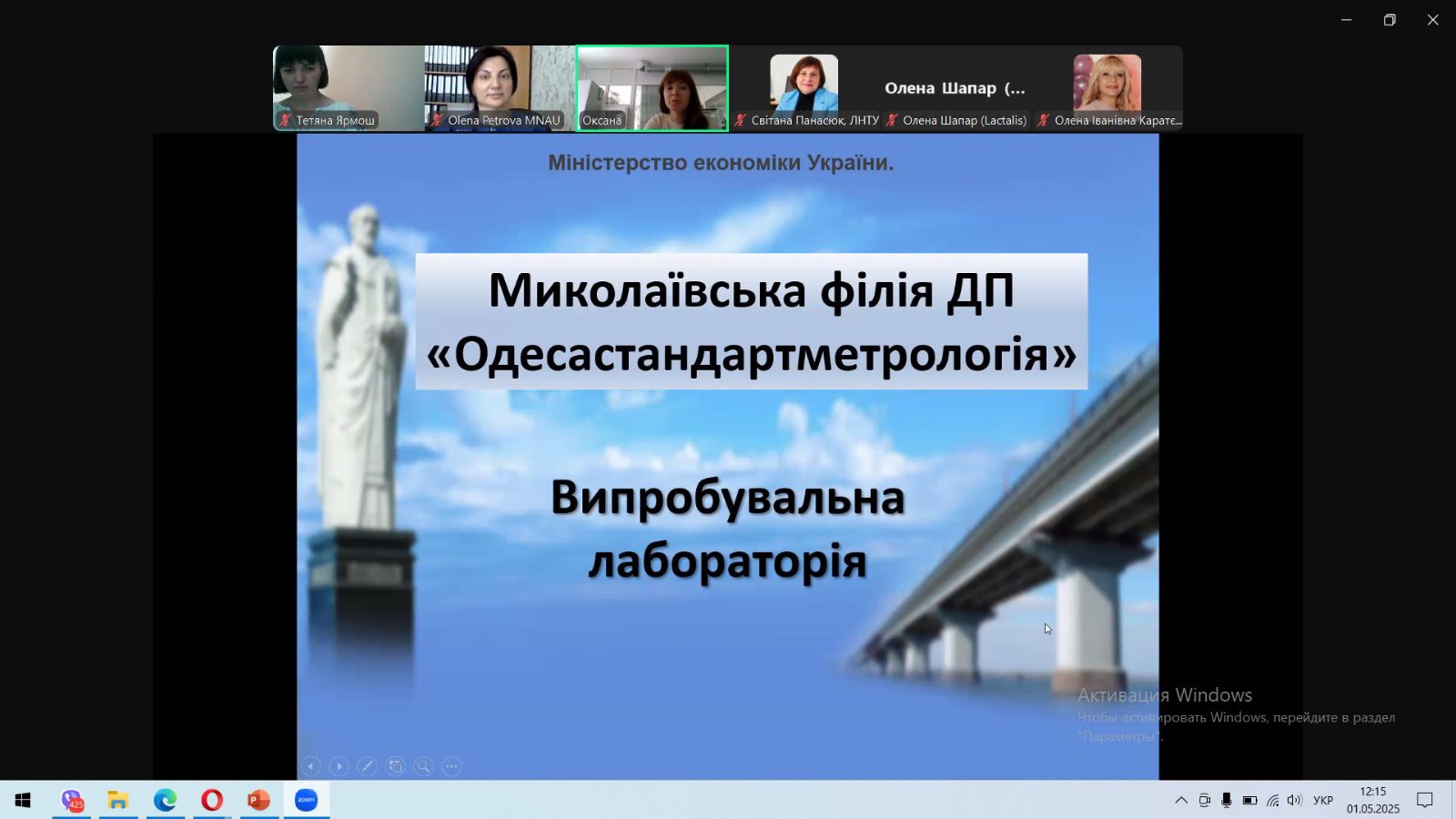Select Олена Іванівна Карате... participant tile
This screenshot has height=819, width=1456.
pos(1107,88)
